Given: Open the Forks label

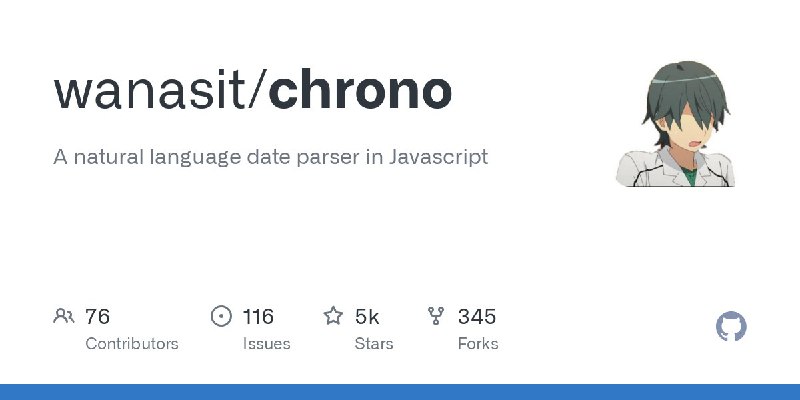Looking at the screenshot, I should 478,344.
